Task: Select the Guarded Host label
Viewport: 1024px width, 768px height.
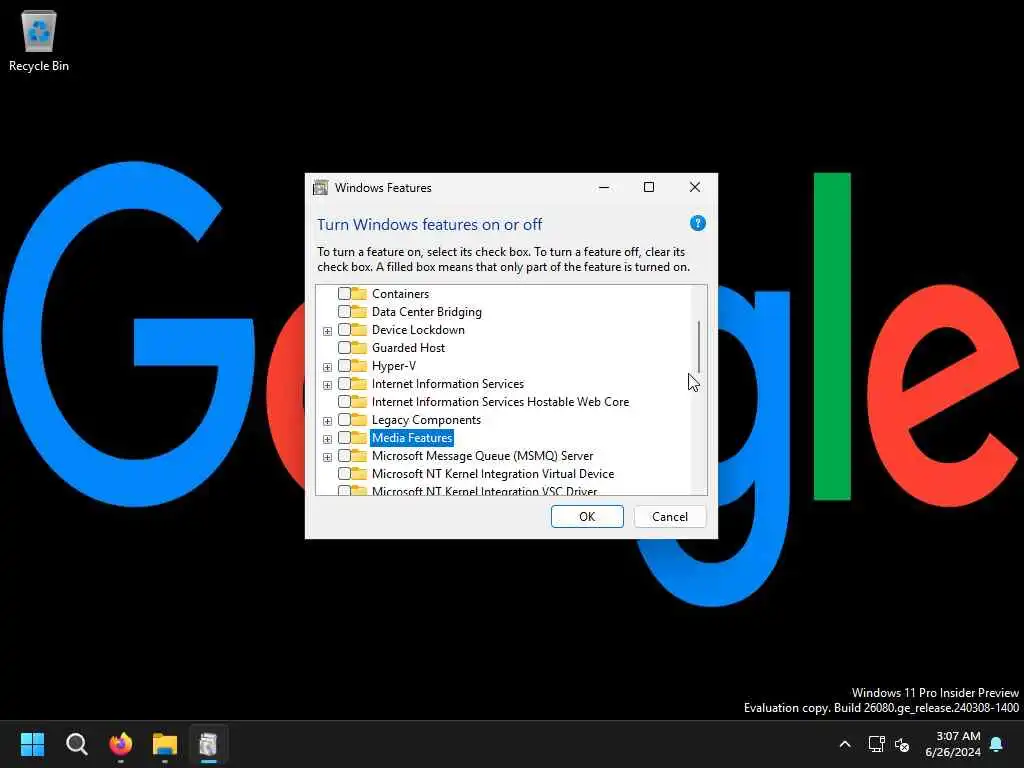Action: click(408, 347)
